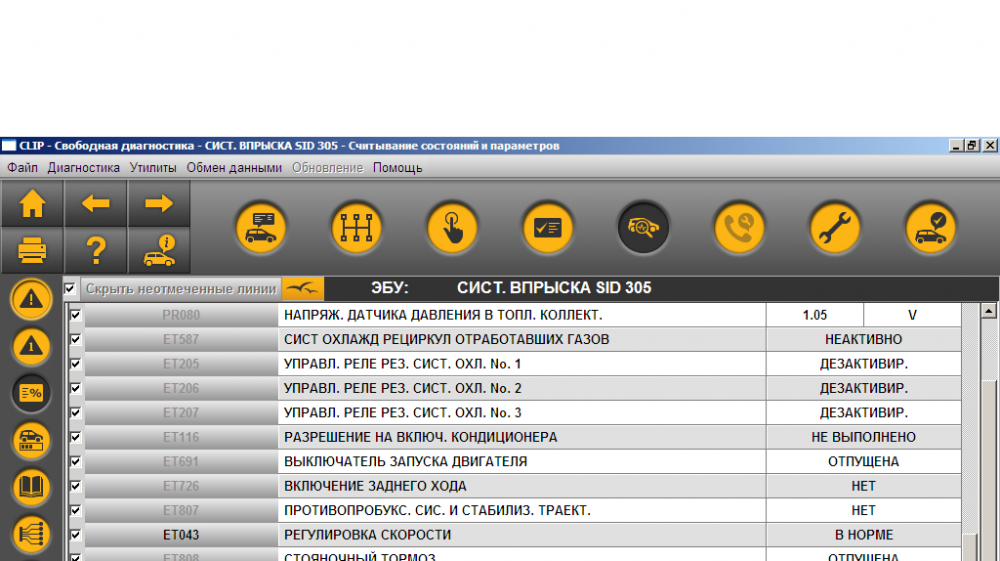Open the printer icon

pyautogui.click(x=32, y=251)
